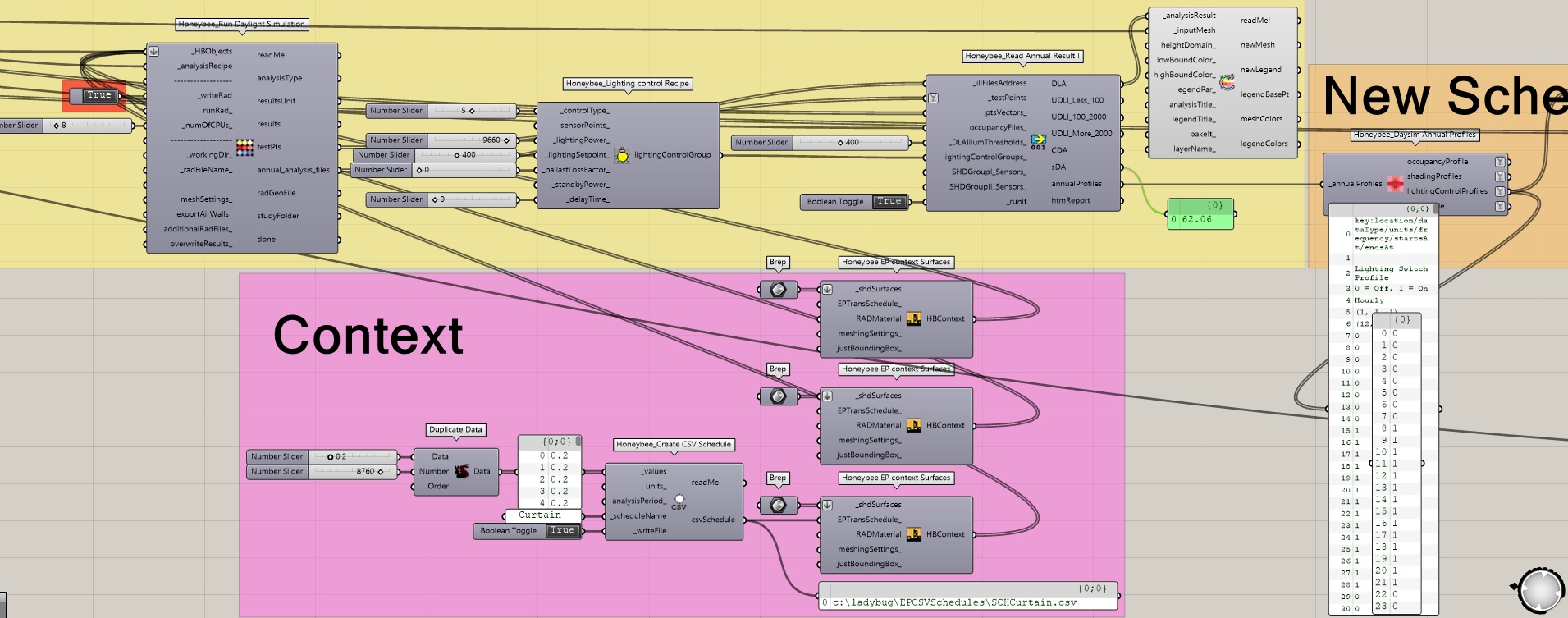Click the Number Slider set to 0.2
Image resolution: width=1568 pixels, height=618 pixels.
(x=322, y=457)
